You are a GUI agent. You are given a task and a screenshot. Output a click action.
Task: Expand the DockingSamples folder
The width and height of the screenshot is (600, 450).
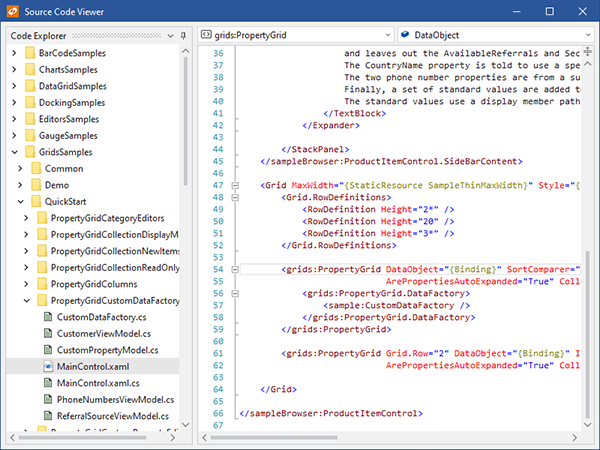pos(15,102)
